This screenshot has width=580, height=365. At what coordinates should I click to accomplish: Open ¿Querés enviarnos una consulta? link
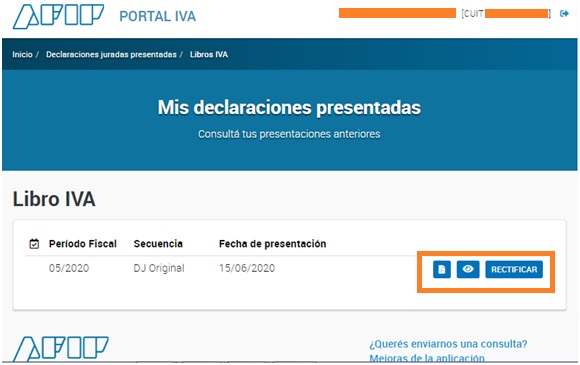448,344
